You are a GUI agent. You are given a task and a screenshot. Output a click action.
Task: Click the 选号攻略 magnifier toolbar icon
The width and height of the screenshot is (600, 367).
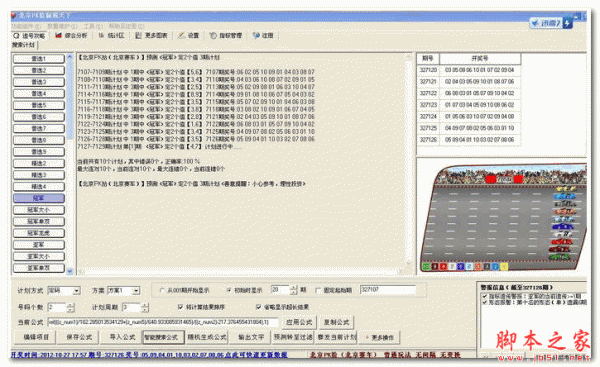16,36
